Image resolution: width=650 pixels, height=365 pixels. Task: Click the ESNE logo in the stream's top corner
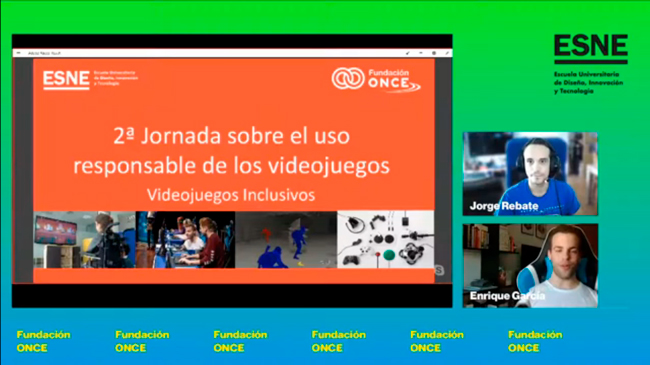click(591, 49)
